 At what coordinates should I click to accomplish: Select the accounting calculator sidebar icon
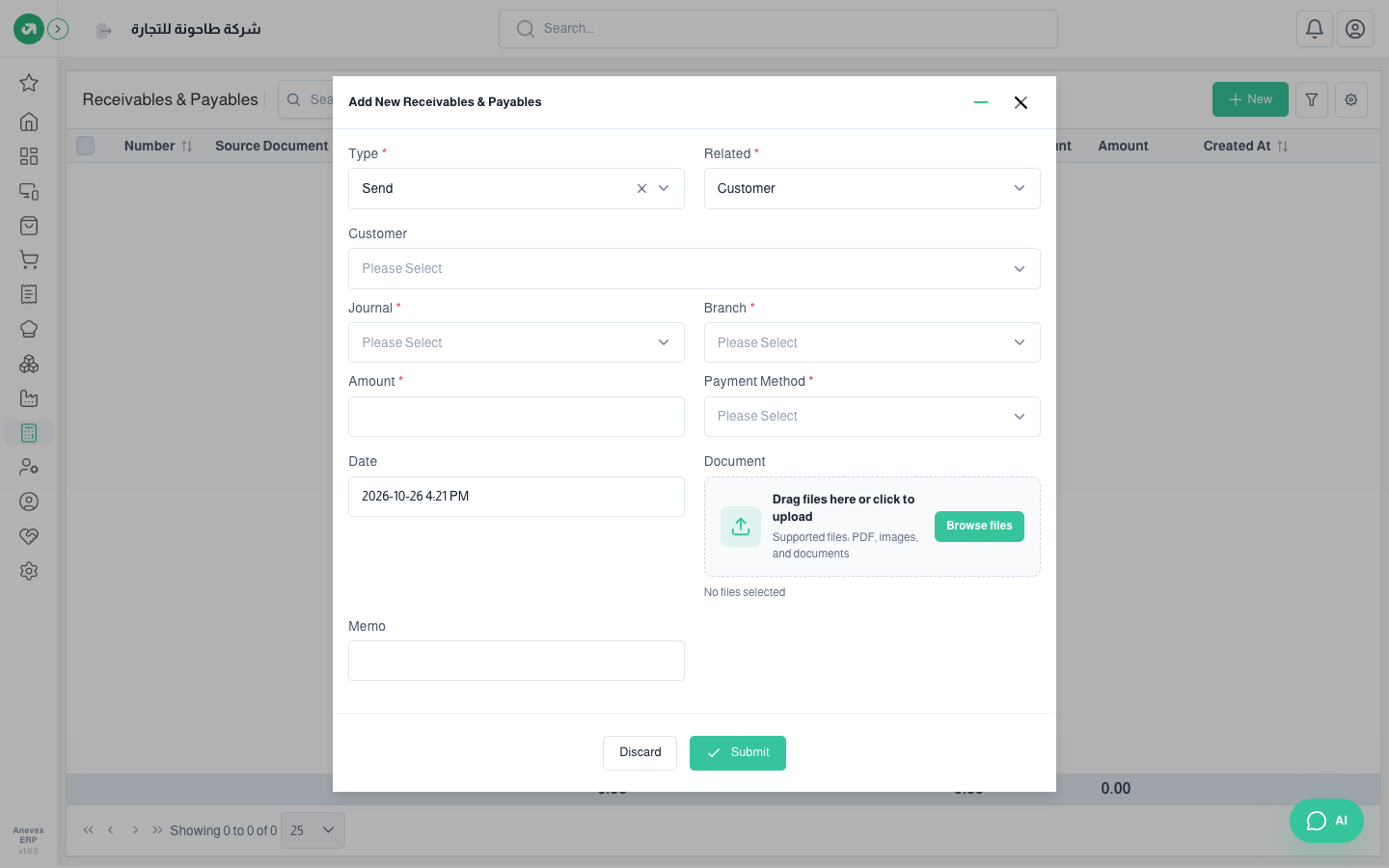pos(29,433)
